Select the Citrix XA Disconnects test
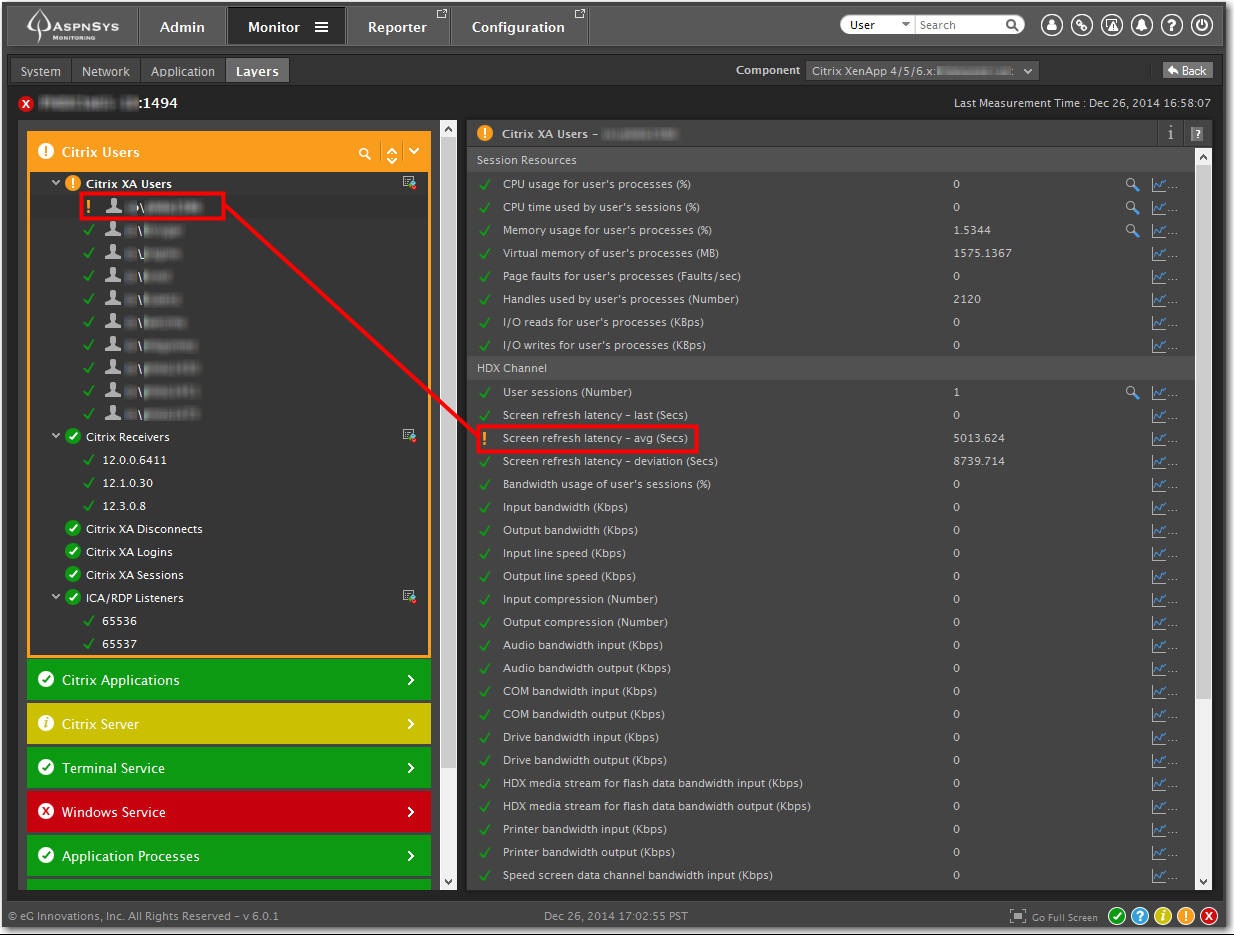Viewport: 1234px width, 935px height. (144, 529)
